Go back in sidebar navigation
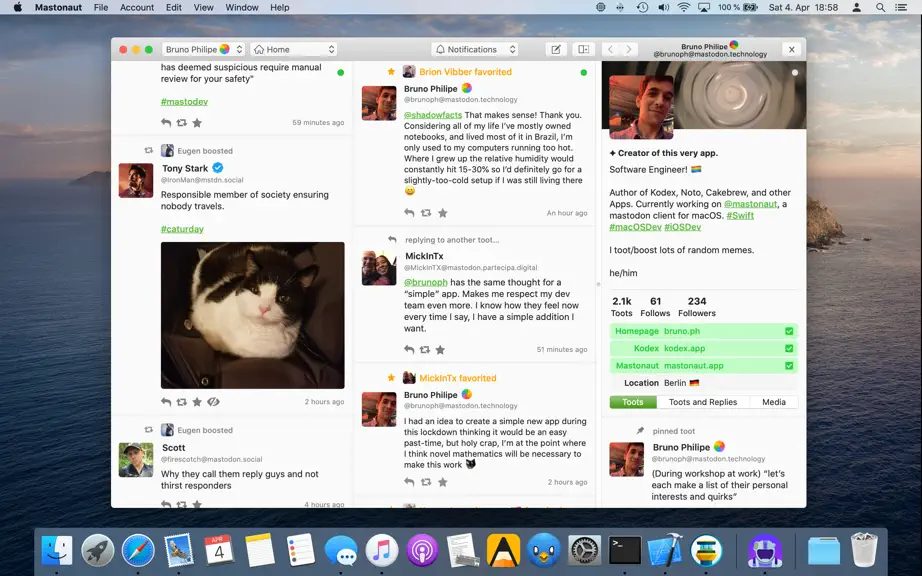The height and width of the screenshot is (576, 922). [610, 49]
